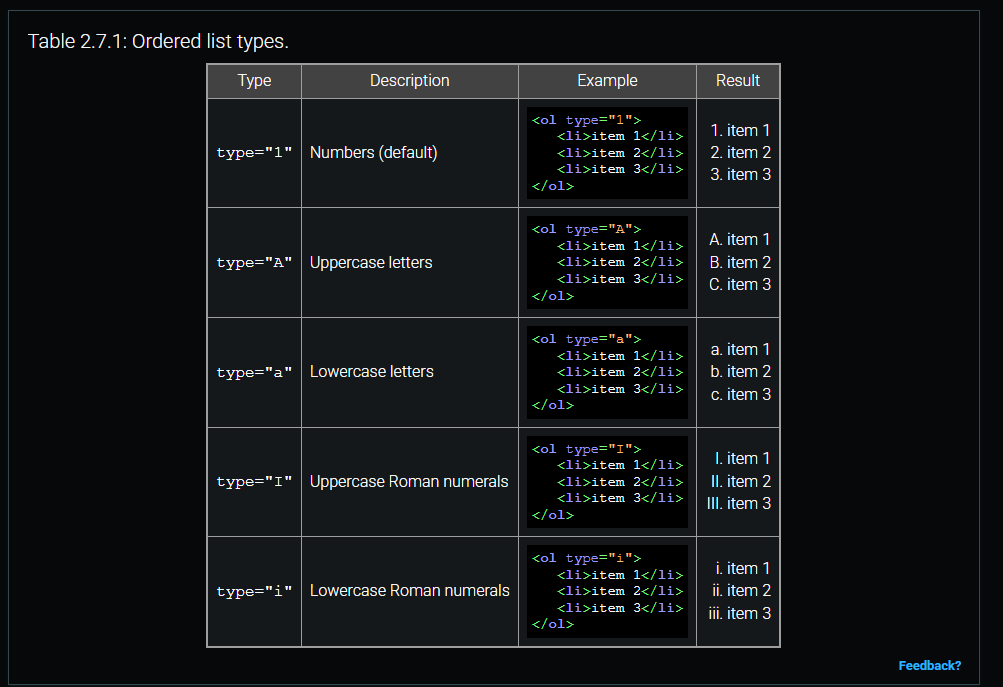The height and width of the screenshot is (687, 1003).
Task: Click the Lowercase Roman numerals description
Action: 409,590
